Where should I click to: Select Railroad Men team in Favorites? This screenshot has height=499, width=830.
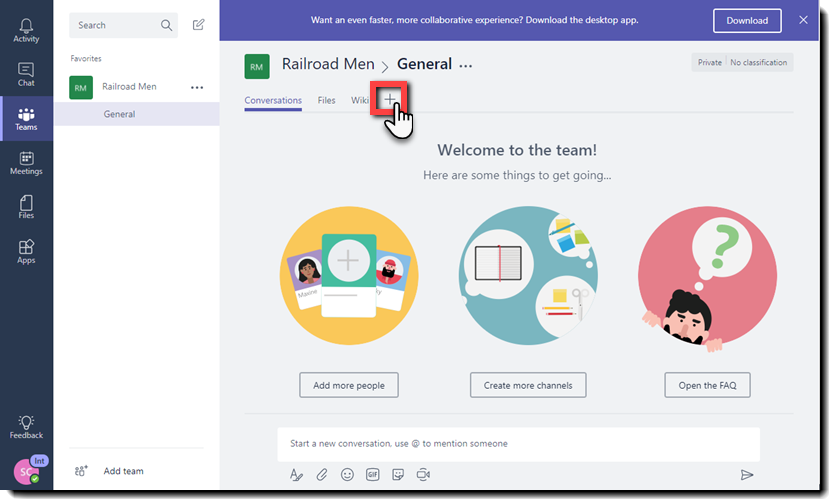129,87
